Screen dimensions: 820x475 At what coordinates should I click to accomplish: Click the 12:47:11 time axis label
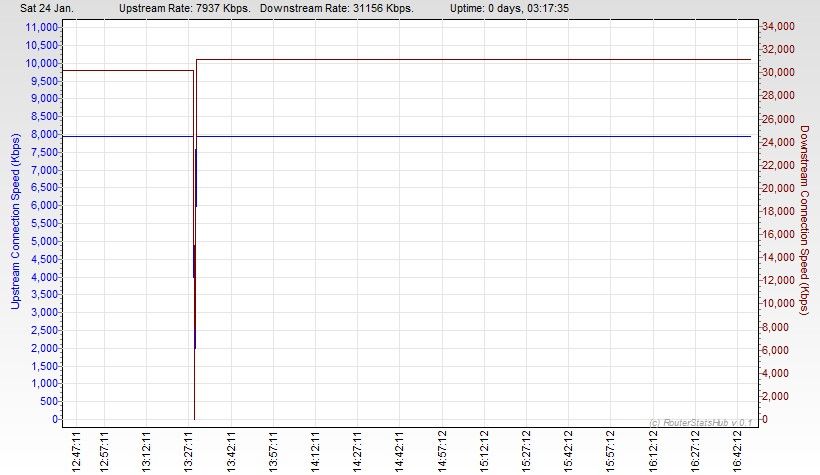(76, 451)
